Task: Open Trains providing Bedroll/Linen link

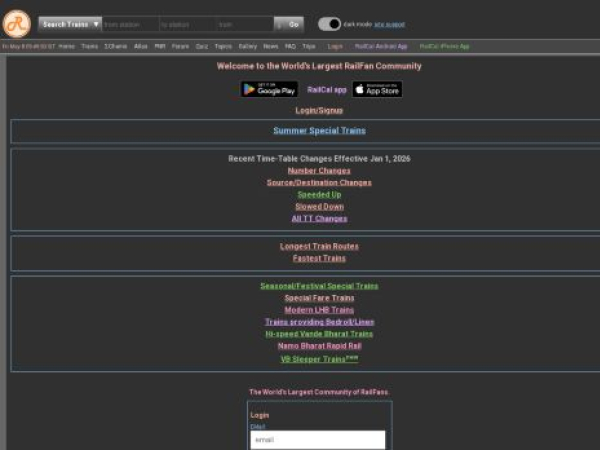Action: coord(320,322)
